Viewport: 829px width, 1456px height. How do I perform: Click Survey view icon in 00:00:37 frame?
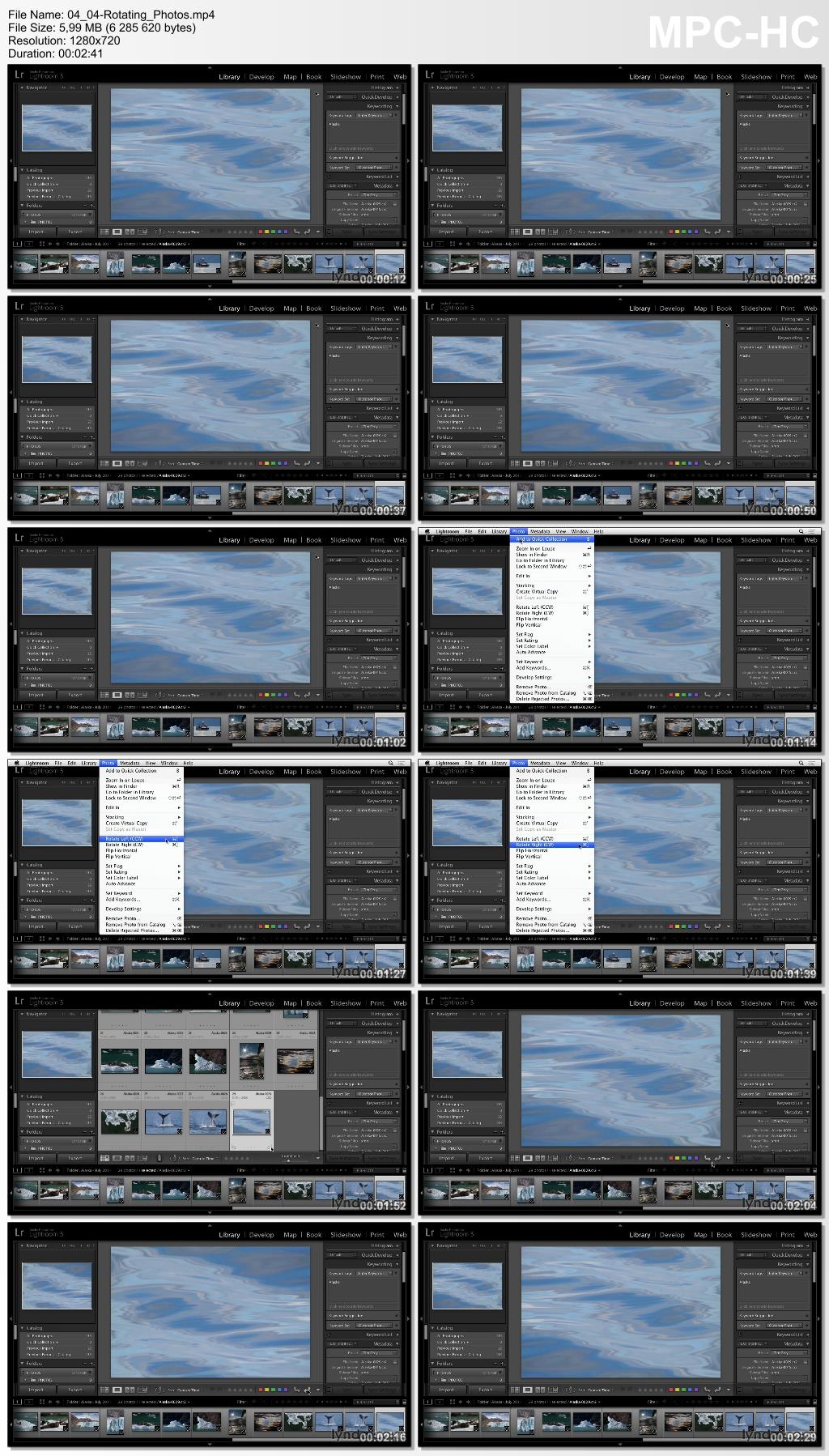pos(142,463)
